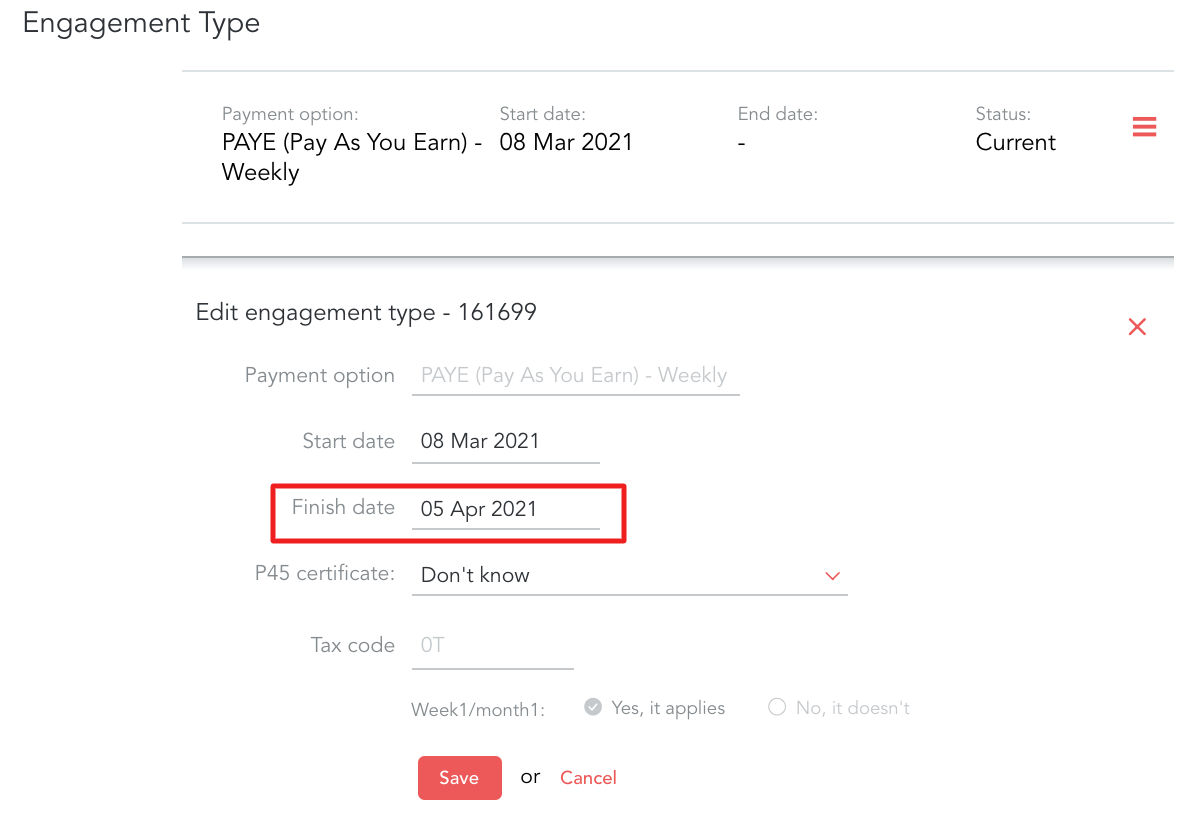Click the Engagement Type page heading

tap(140, 22)
